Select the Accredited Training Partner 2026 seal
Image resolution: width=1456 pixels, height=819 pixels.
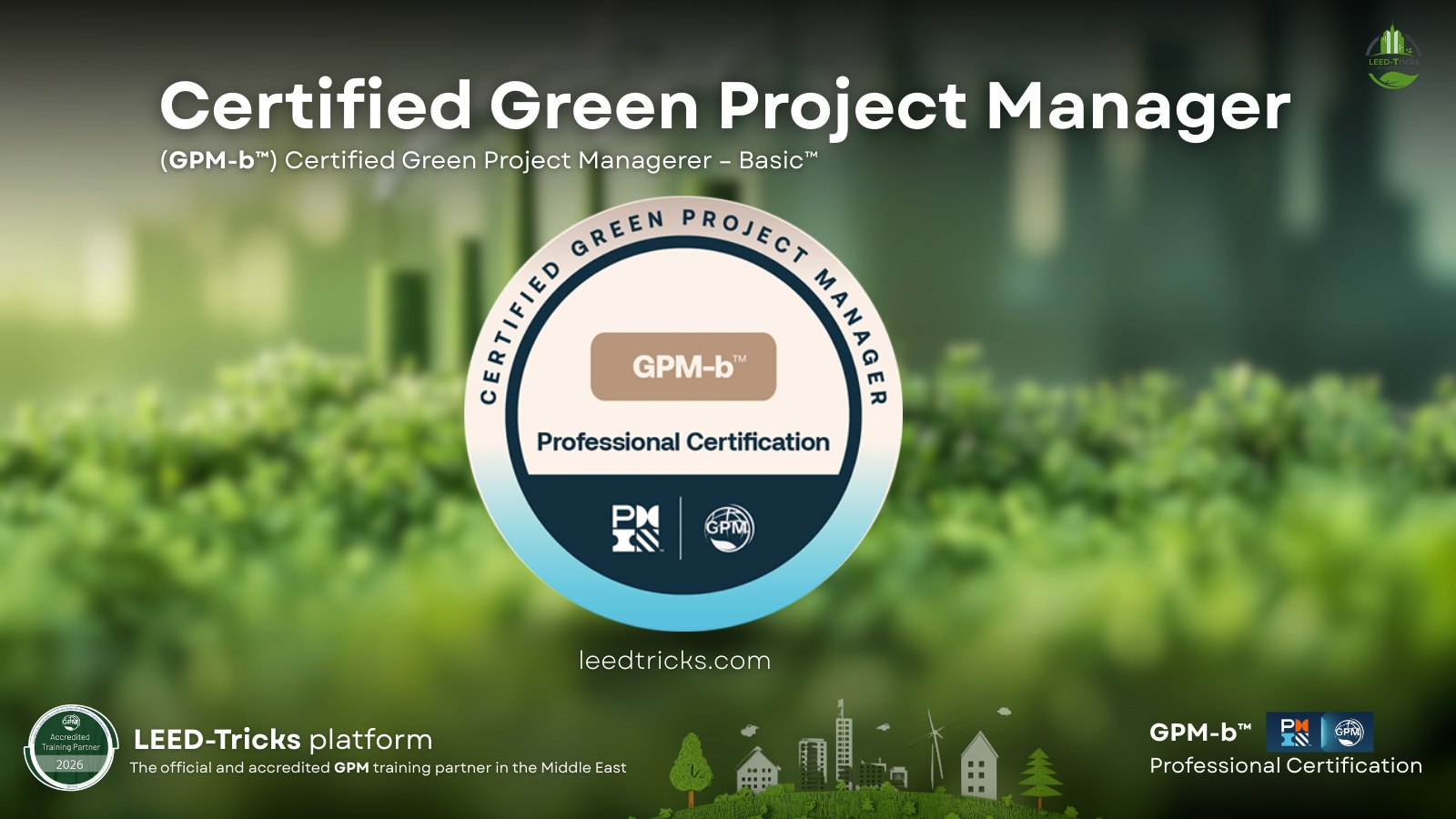(x=70, y=747)
